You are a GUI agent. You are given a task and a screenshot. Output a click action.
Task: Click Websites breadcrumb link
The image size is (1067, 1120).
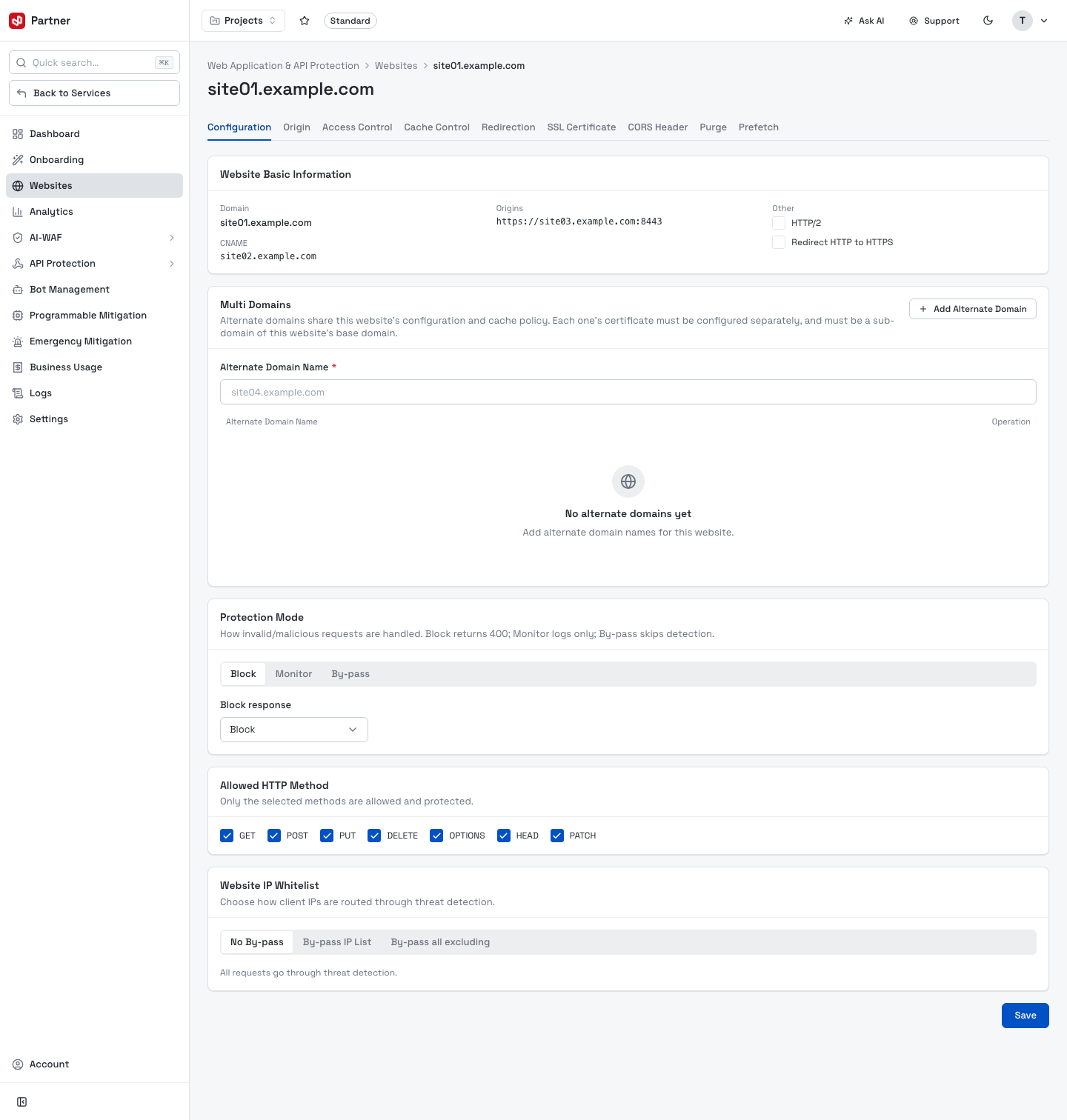[396, 66]
